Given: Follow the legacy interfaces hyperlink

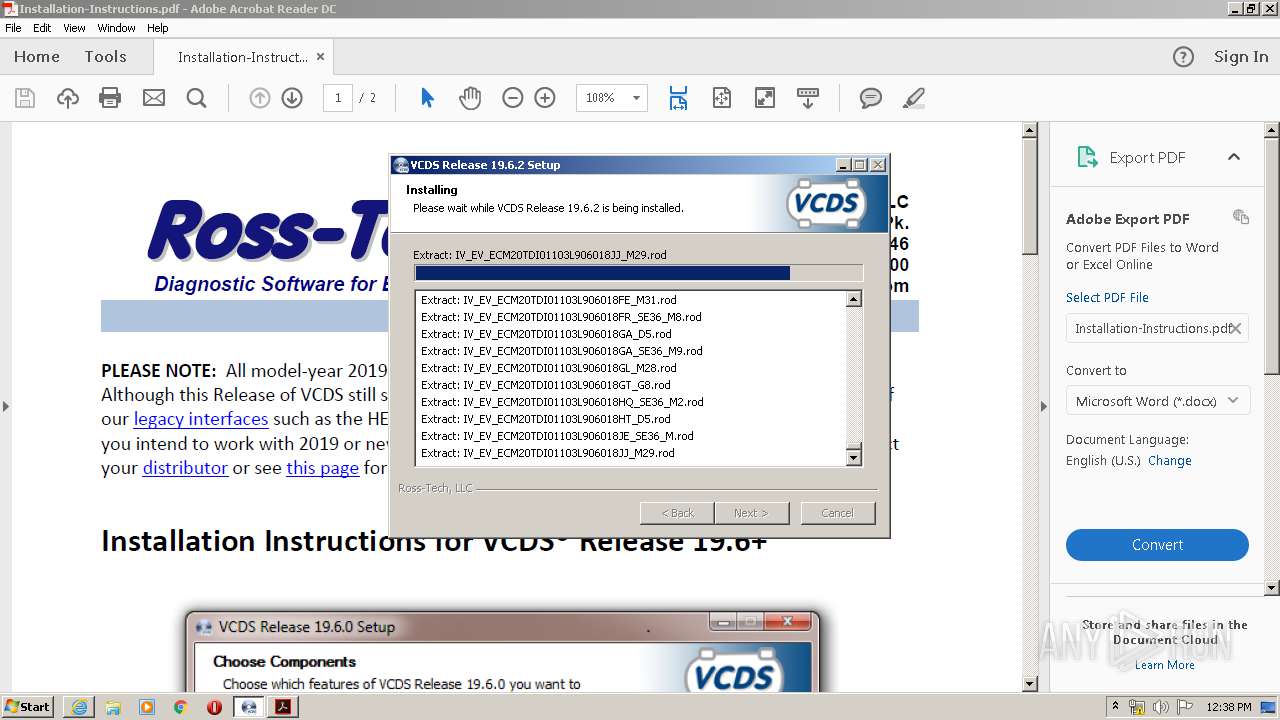Looking at the screenshot, I should point(201,419).
